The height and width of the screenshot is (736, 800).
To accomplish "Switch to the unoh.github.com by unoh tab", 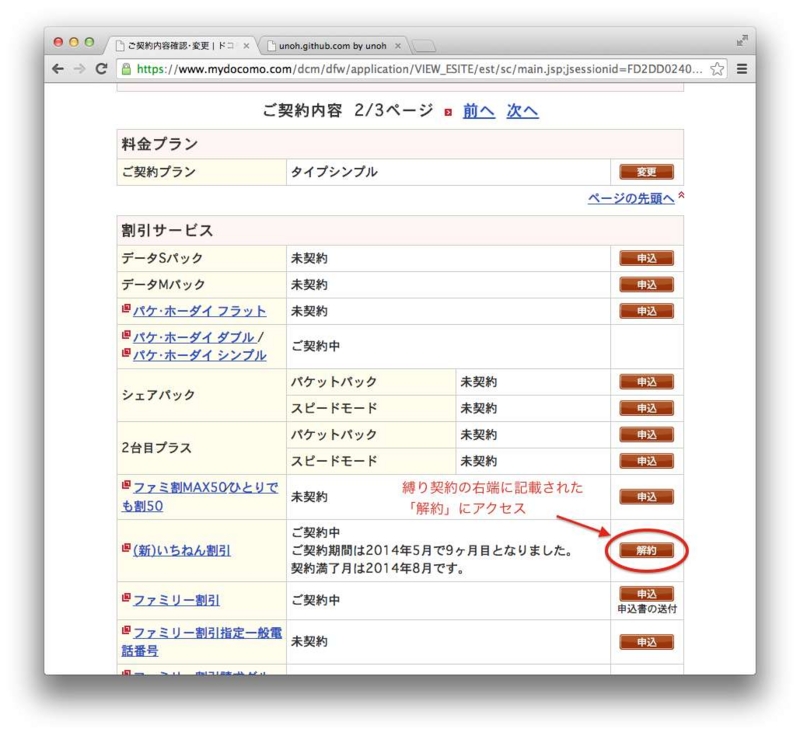I will (x=332, y=46).
